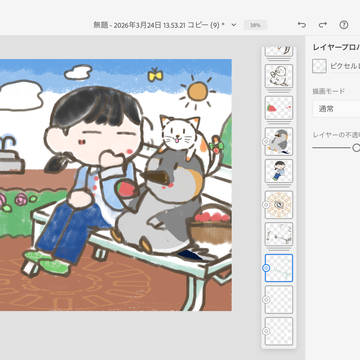Expand the document title dropdown chevron
Image resolution: width=360 pixels, height=360 pixels.
(234, 25)
